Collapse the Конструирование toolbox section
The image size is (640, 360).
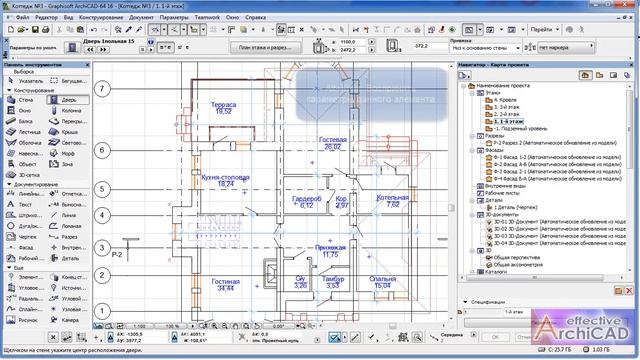[9, 90]
